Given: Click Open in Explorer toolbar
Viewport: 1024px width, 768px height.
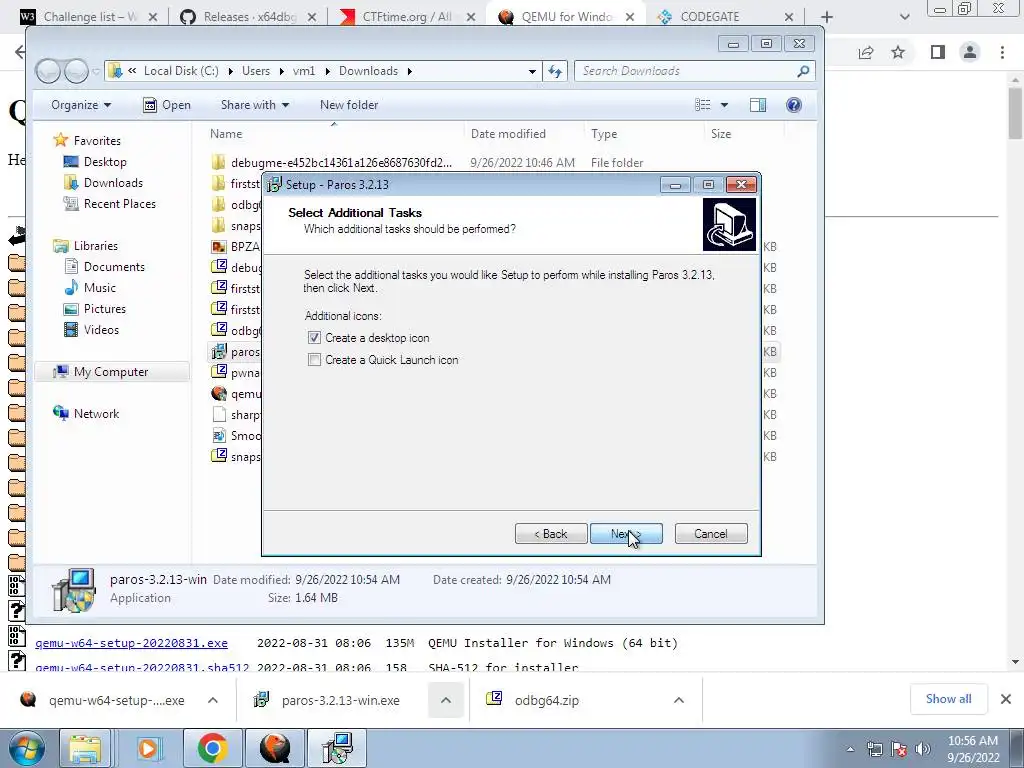Looking at the screenshot, I should pos(167,105).
